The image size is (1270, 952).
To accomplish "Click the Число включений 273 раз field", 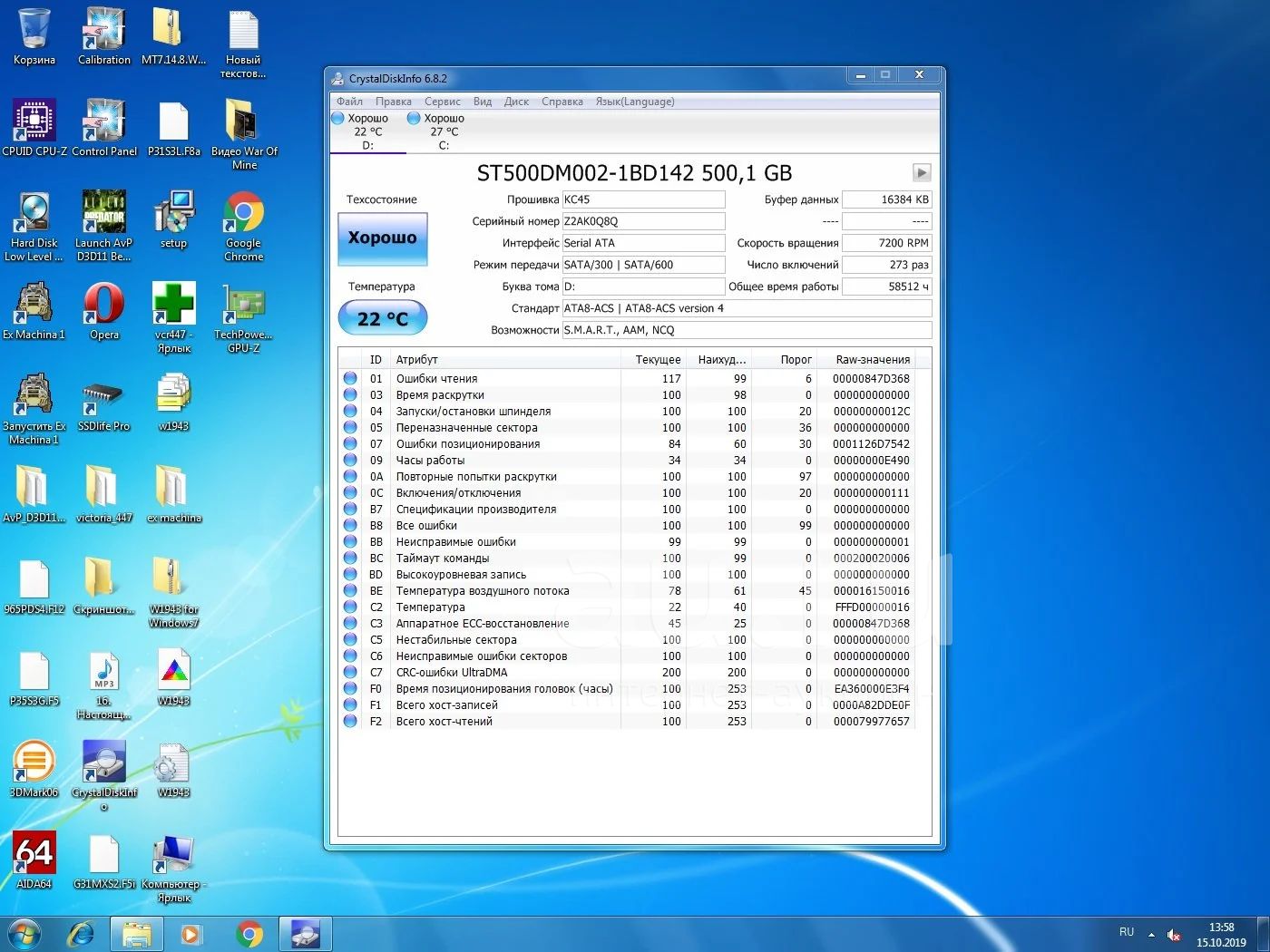I will pos(886,265).
